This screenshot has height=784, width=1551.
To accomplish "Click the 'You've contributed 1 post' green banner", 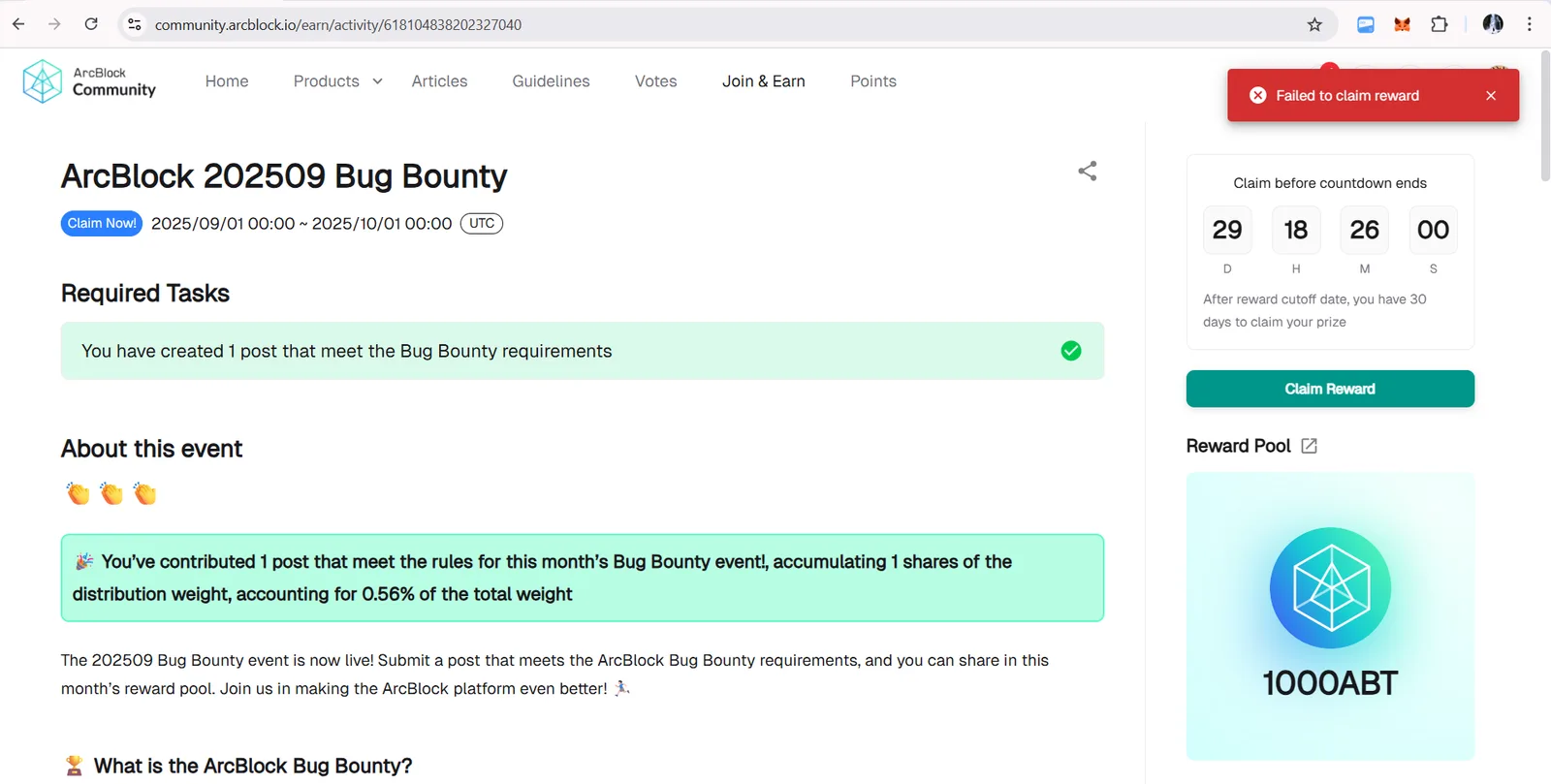I will pos(583,578).
